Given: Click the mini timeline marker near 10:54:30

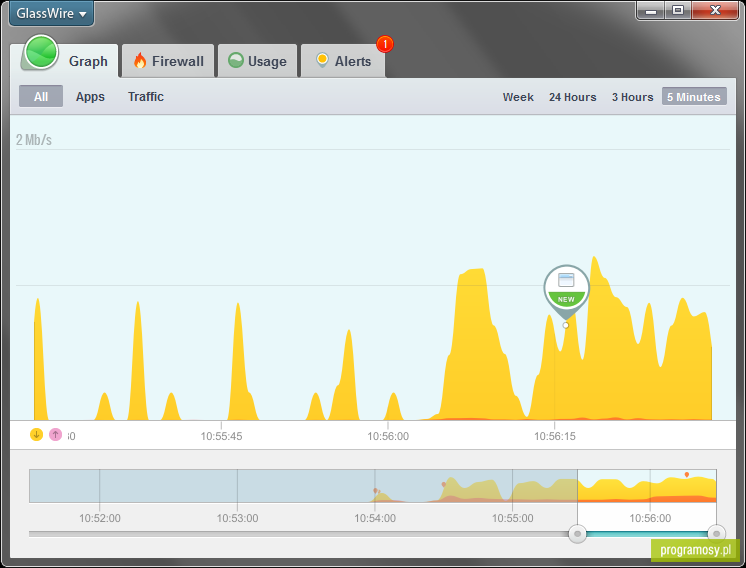Looking at the screenshot, I should [443, 485].
